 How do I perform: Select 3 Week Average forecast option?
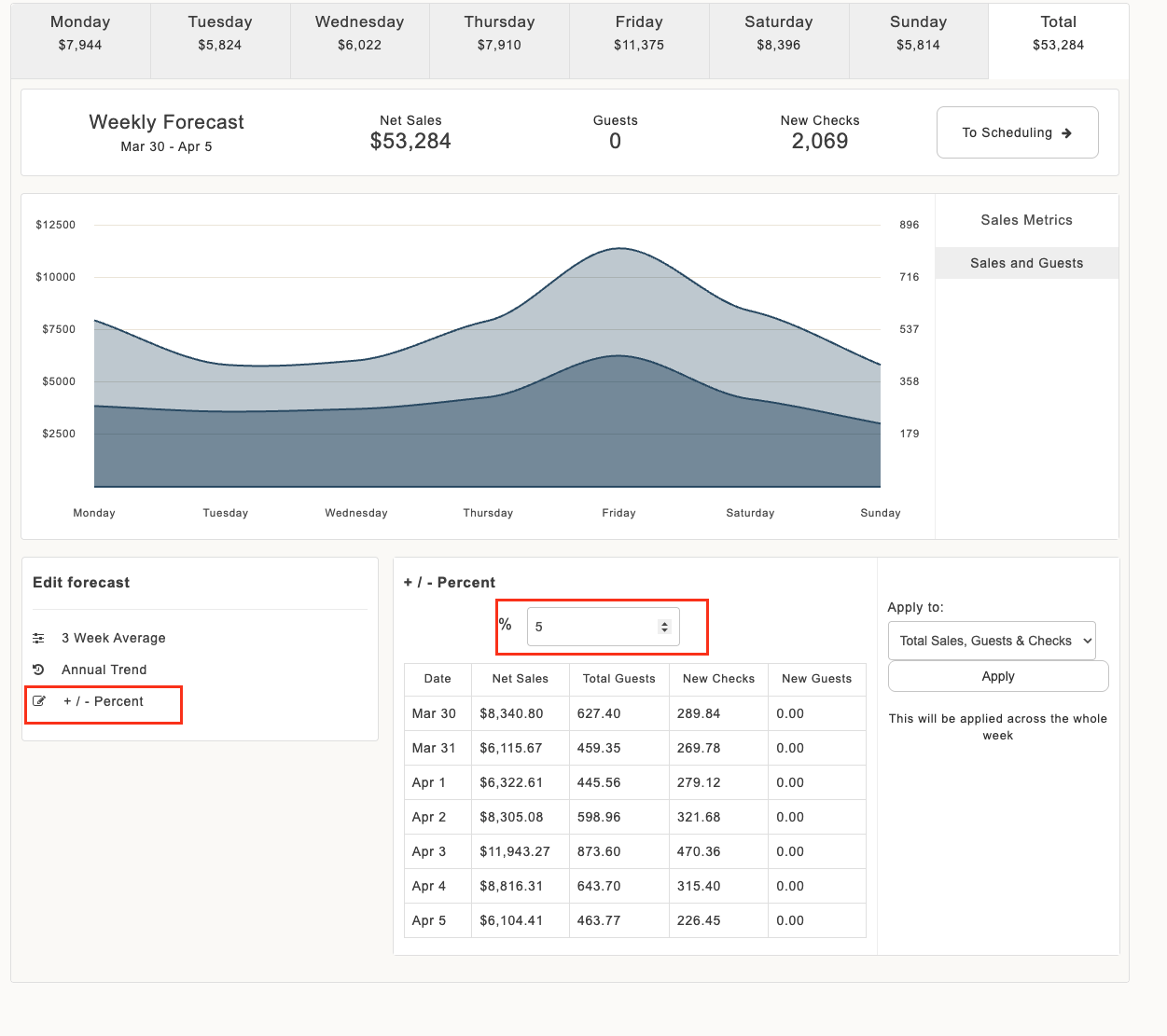click(113, 638)
